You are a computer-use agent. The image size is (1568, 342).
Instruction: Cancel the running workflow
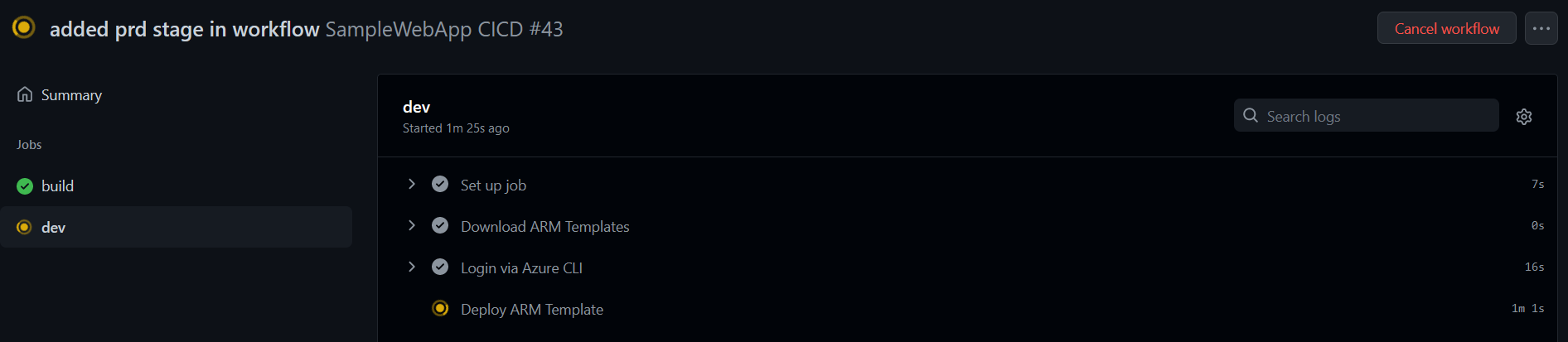[x=1446, y=28]
